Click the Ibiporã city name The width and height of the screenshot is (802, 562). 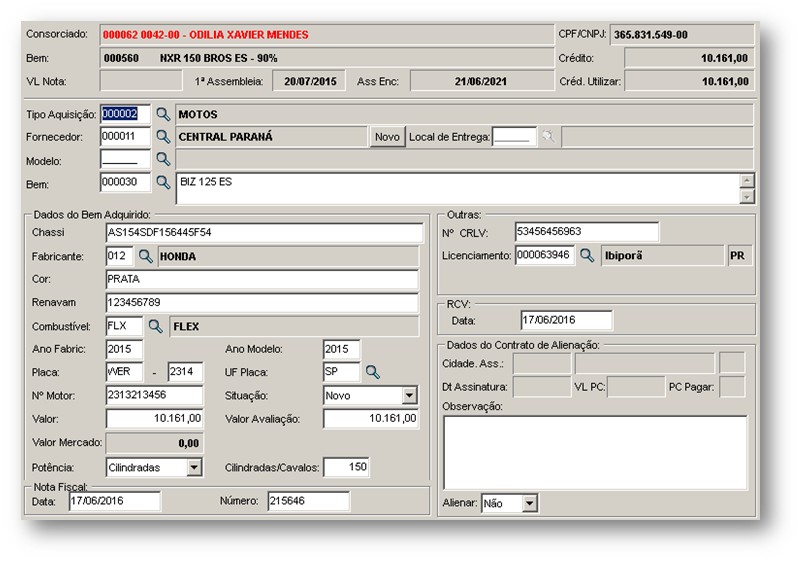pyautogui.click(x=623, y=256)
